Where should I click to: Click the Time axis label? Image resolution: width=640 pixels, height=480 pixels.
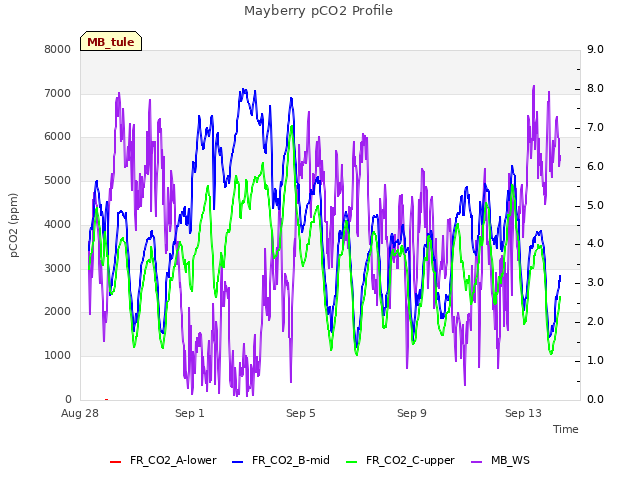(x=566, y=429)
